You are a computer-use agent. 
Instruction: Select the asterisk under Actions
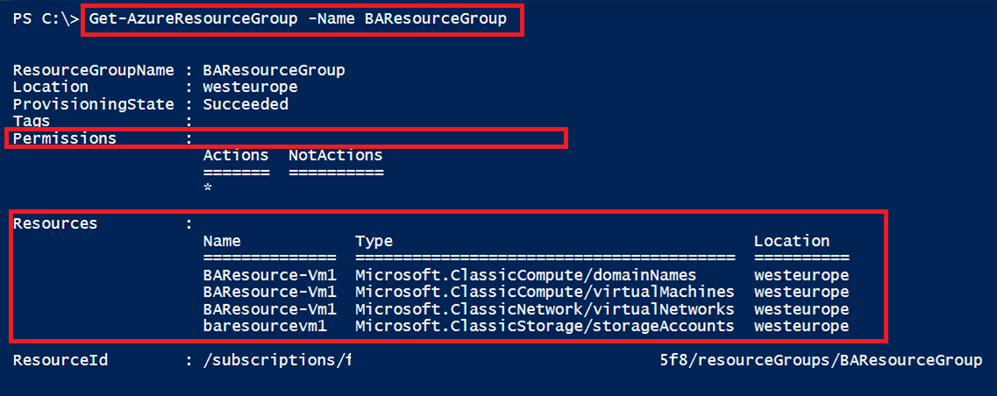point(207,189)
